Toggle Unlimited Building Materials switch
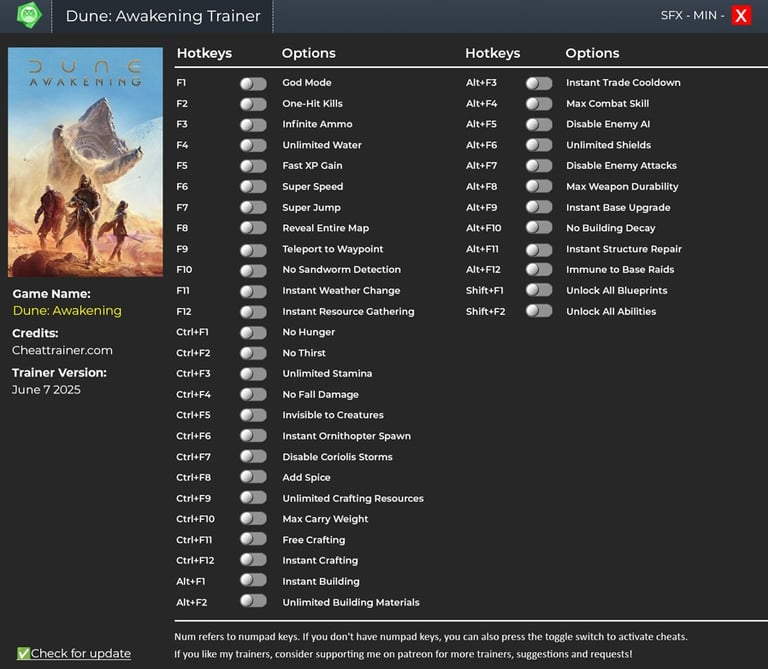This screenshot has height=669, width=768. click(253, 602)
